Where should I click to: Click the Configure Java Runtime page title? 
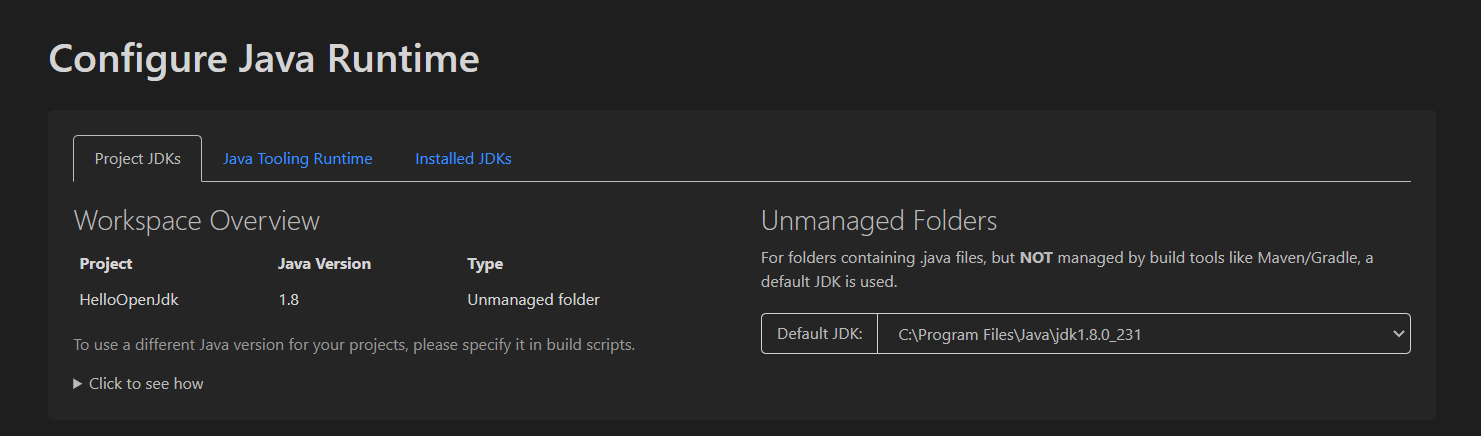264,59
